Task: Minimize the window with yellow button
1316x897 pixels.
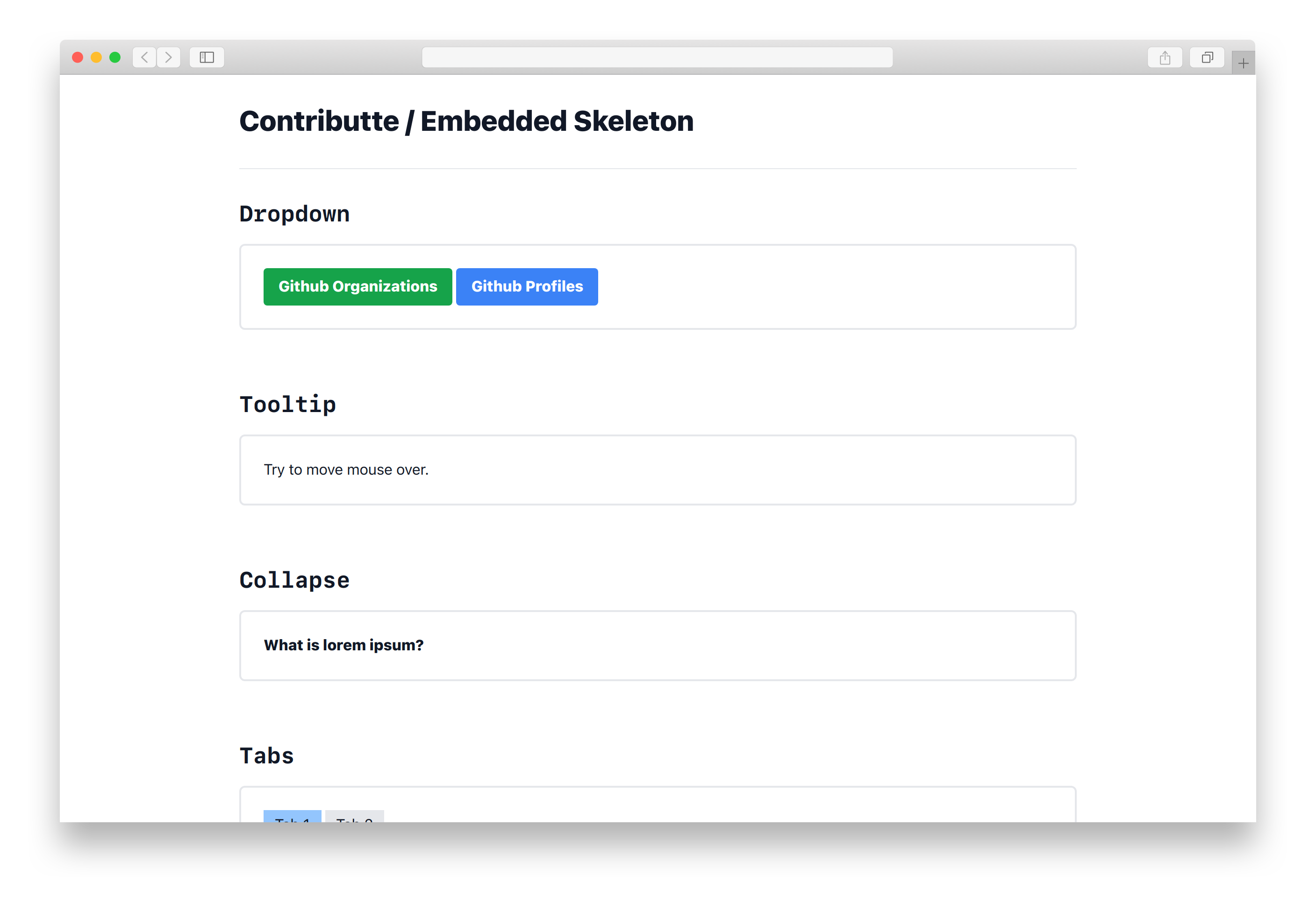Action: click(96, 57)
